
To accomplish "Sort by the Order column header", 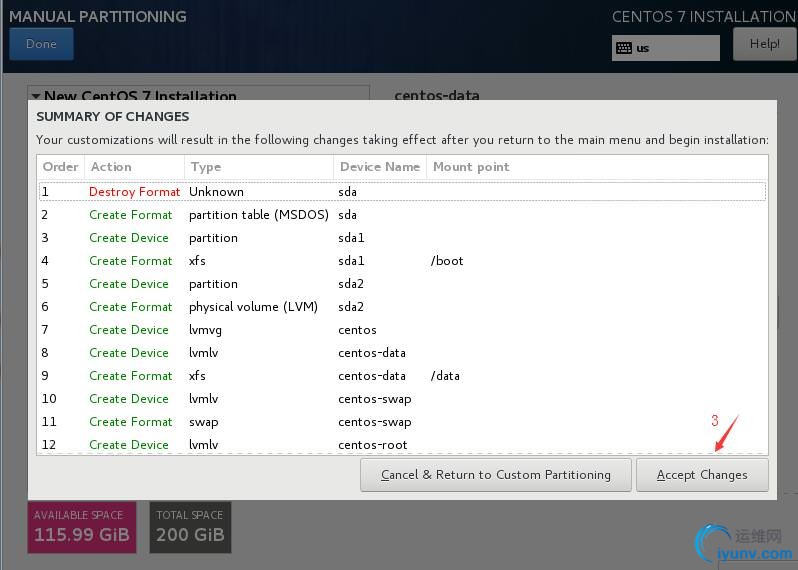I will click(61, 167).
